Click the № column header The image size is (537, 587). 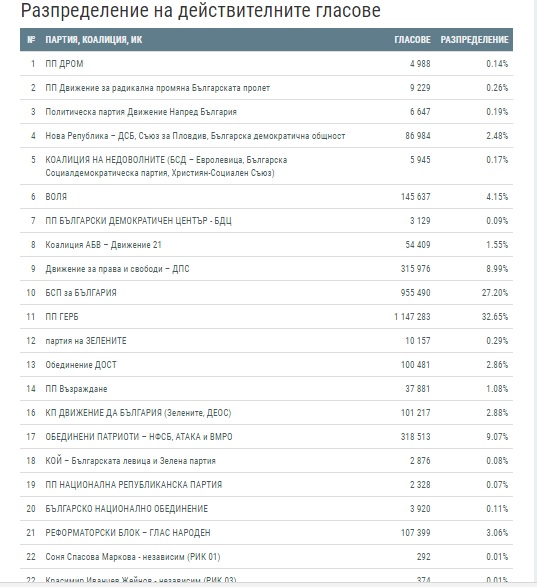(31, 40)
